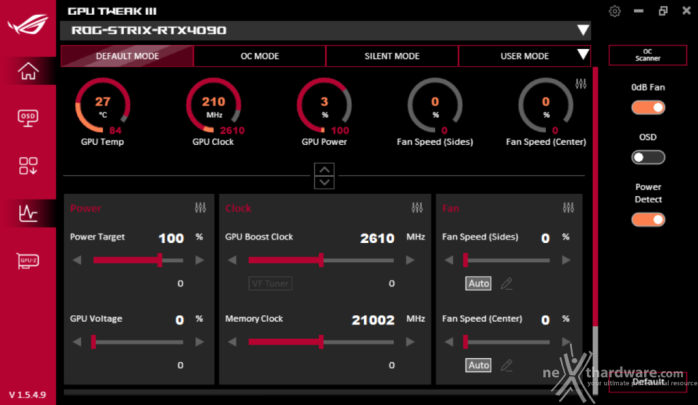Open gauge customization sliders icon near fan gauge
This screenshot has height=405, width=698.
(x=581, y=84)
